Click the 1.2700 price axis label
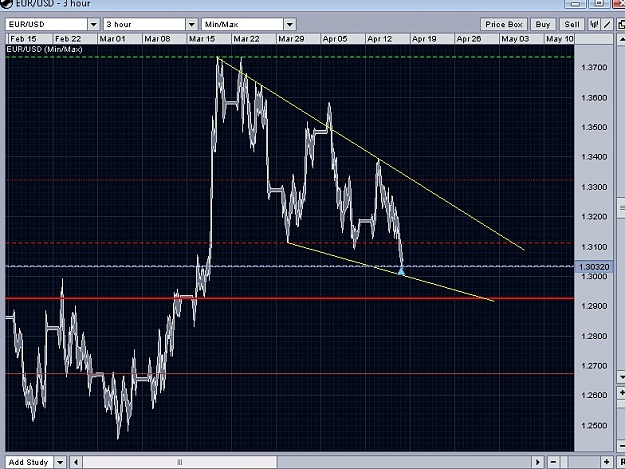This screenshot has height=469, width=625. (x=594, y=366)
